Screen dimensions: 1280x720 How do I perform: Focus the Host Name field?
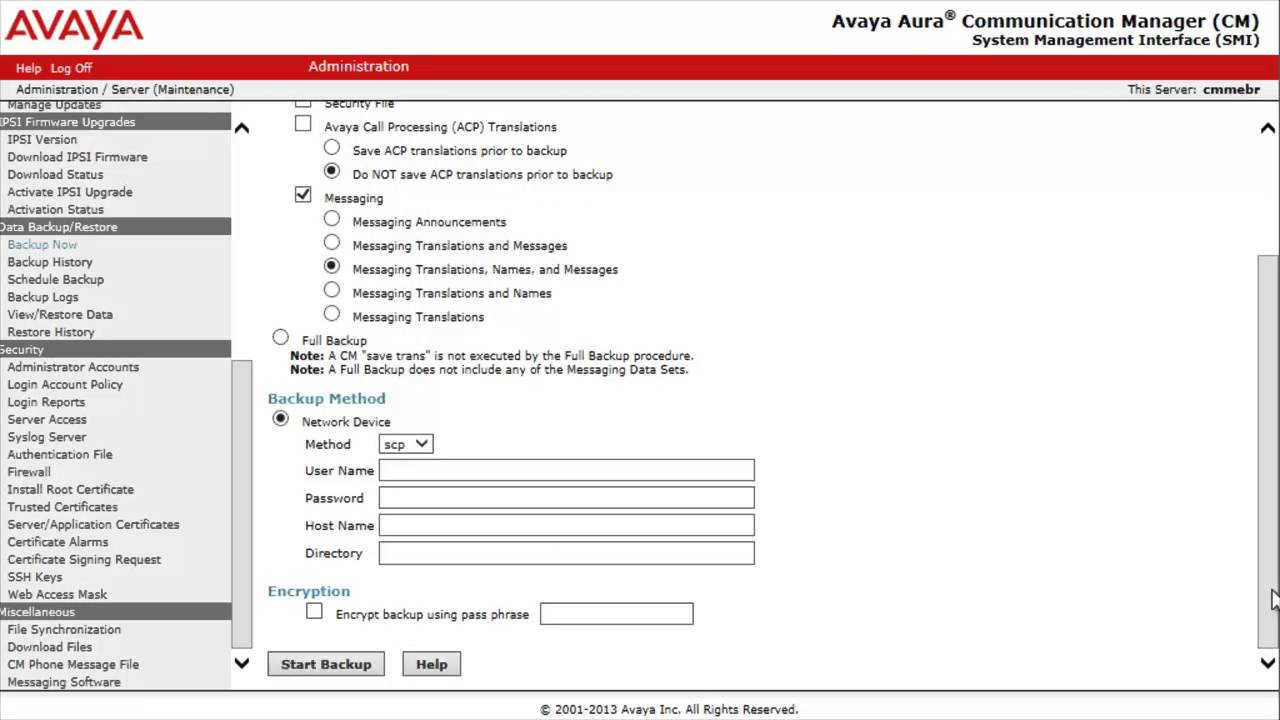point(566,525)
